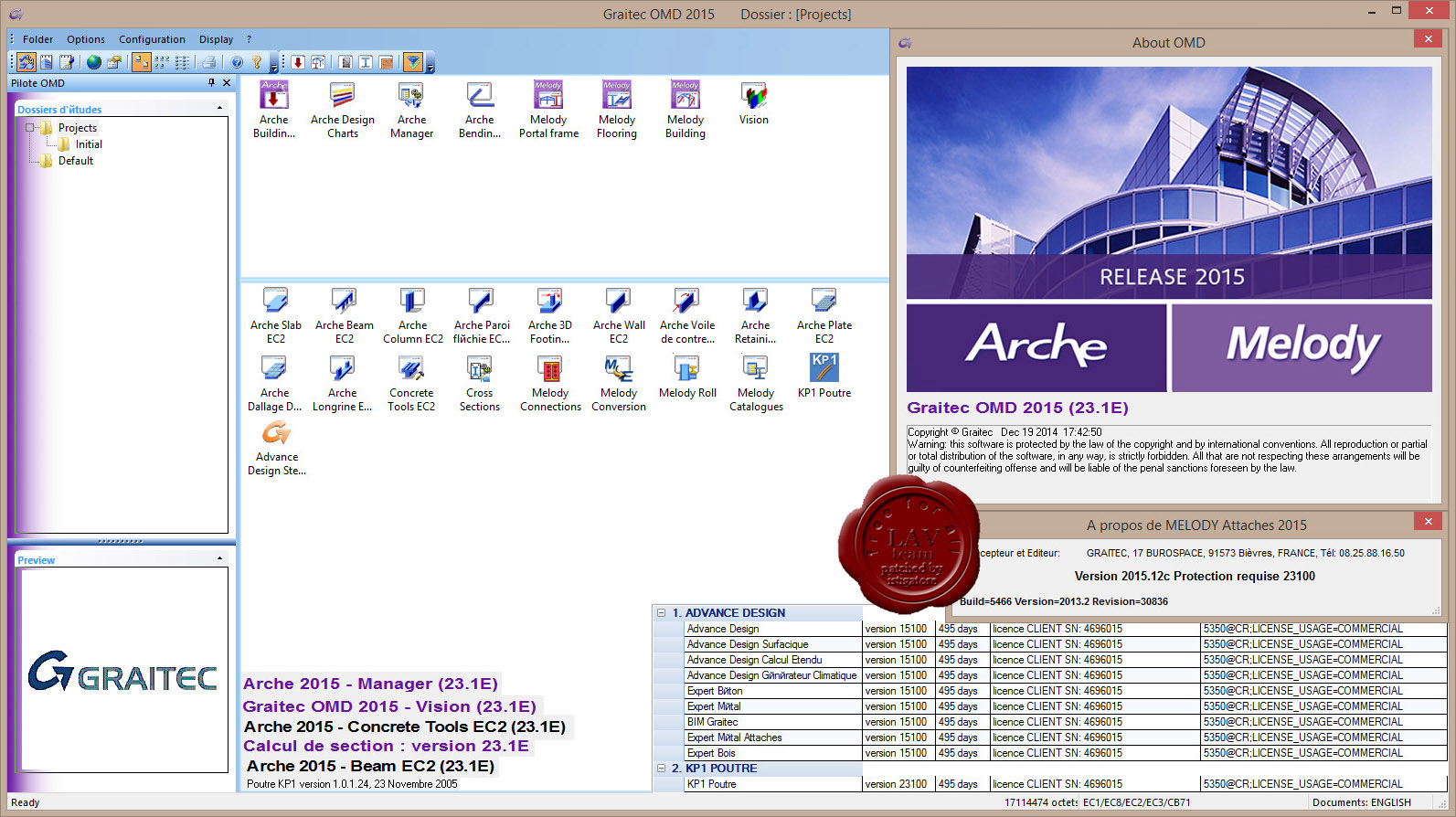1456x817 pixels.
Task: Launch Melody Building
Action: point(685,110)
